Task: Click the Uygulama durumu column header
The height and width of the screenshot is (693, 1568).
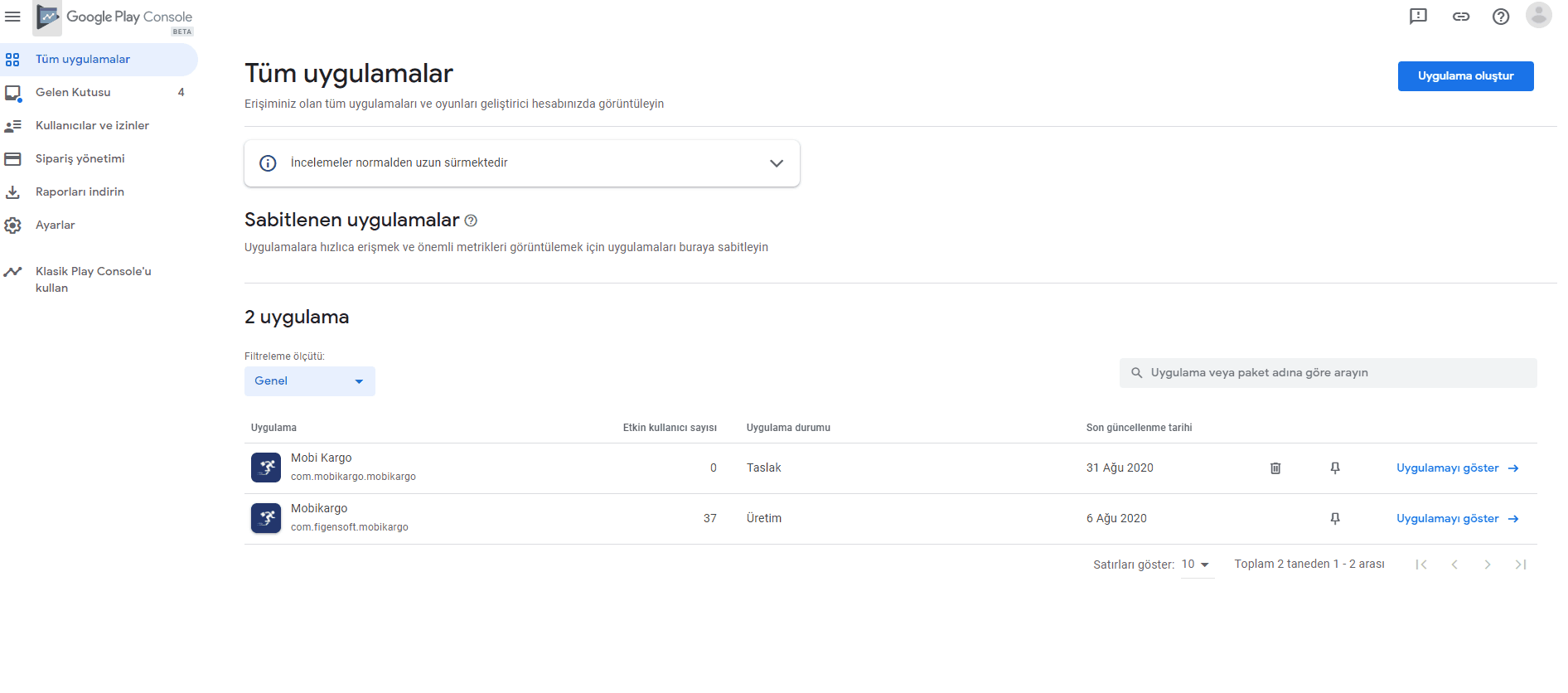Action: coord(788,428)
